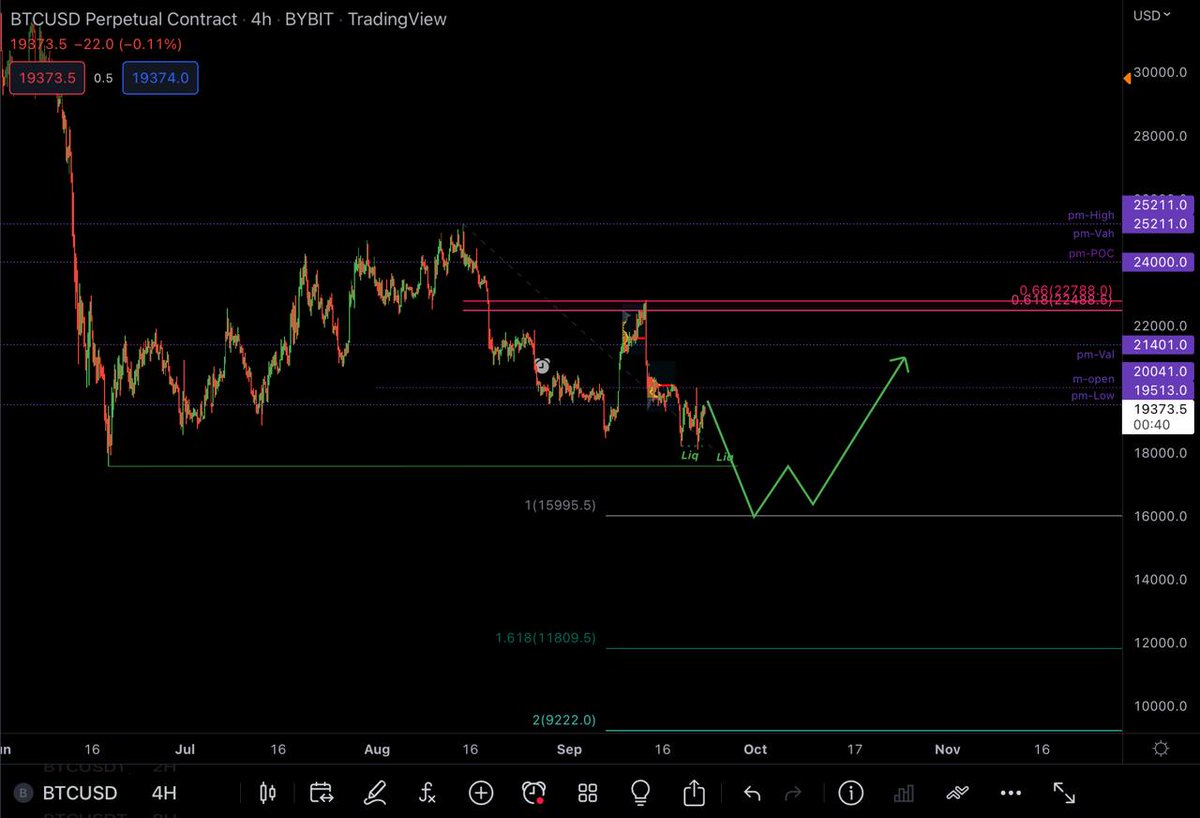
Task: Select the 19513.0 pm-Low price label
Action: [x=1160, y=390]
